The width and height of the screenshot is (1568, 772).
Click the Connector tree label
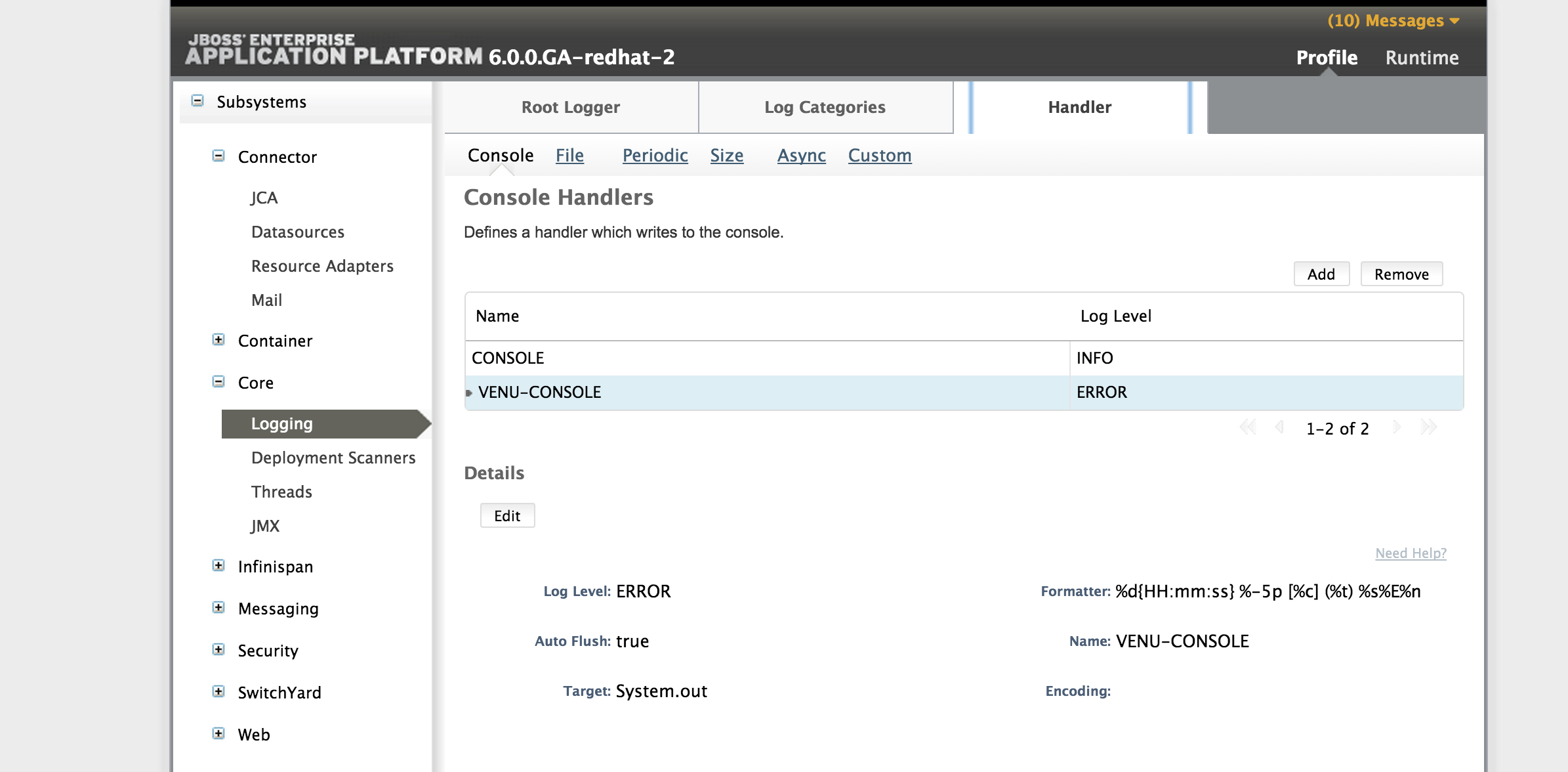point(277,157)
